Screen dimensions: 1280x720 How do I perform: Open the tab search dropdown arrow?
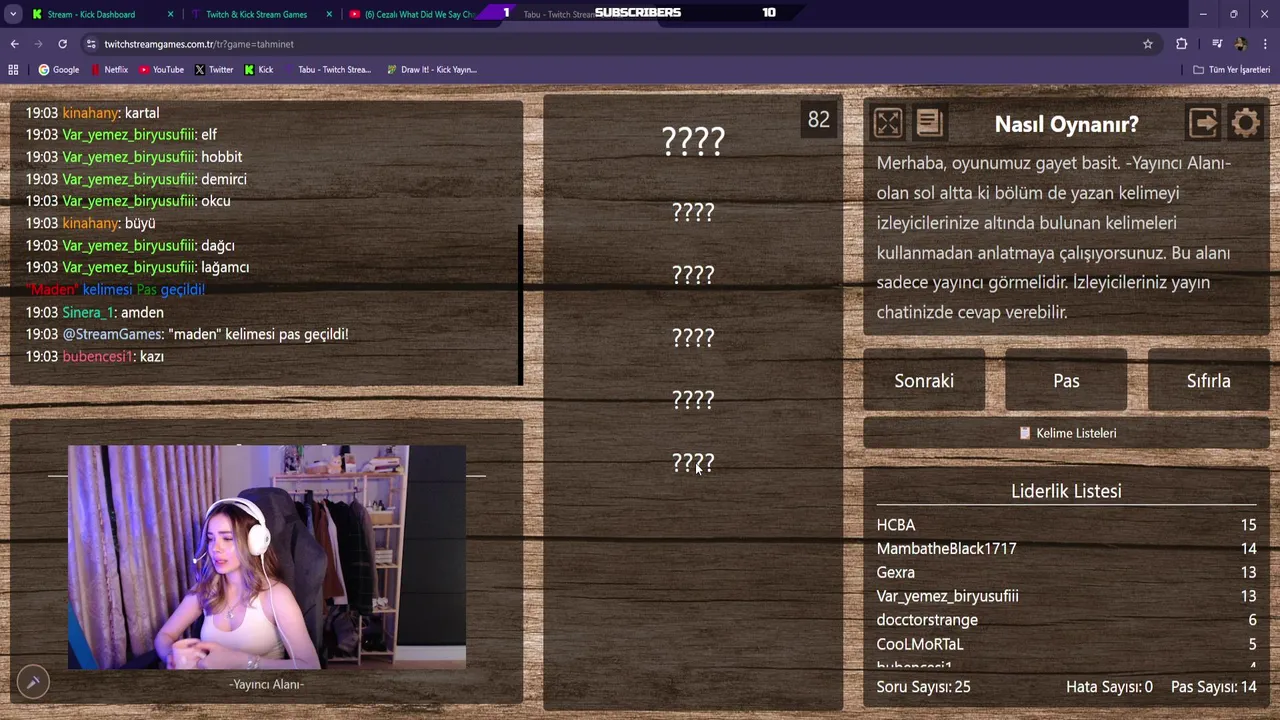click(13, 14)
